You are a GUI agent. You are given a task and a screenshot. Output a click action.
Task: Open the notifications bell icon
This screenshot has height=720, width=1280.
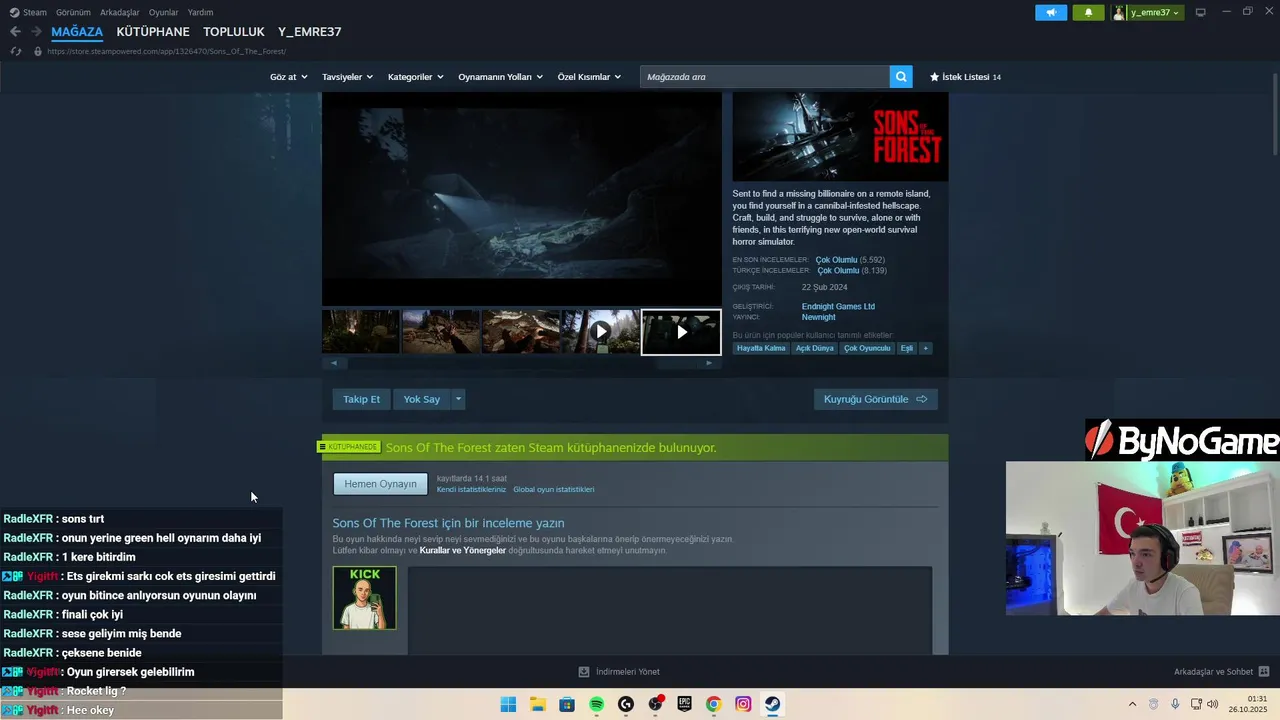pyautogui.click(x=1089, y=12)
